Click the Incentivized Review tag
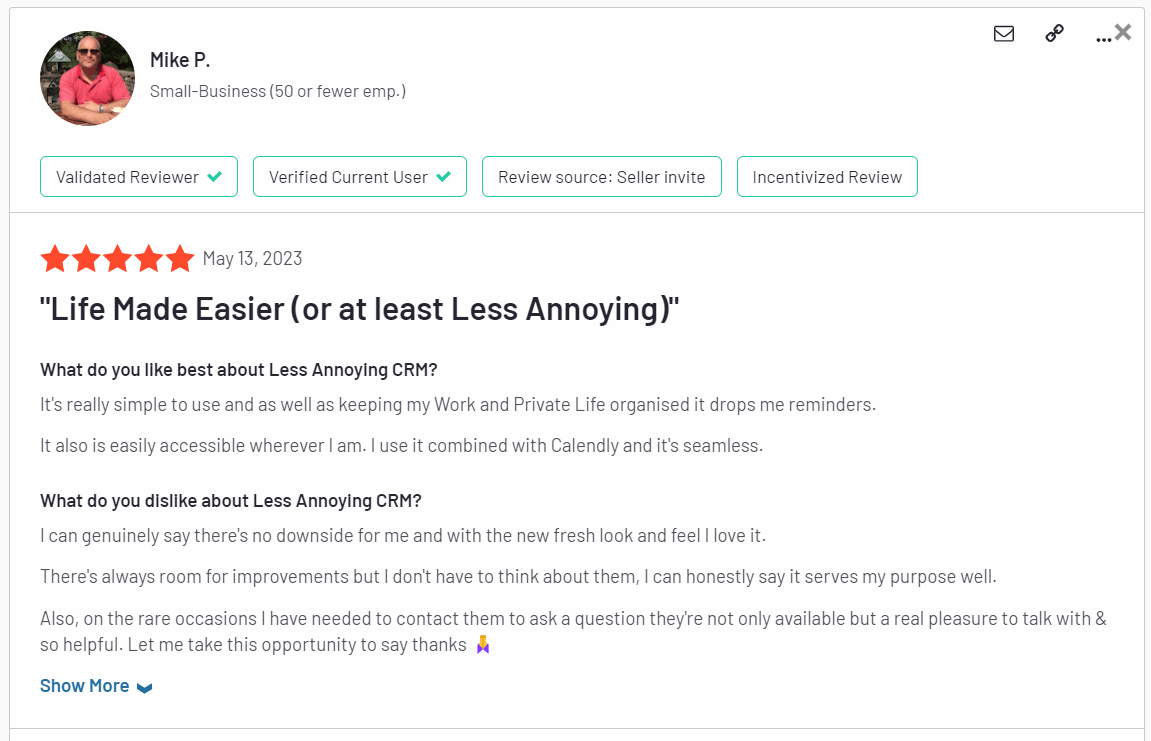Image resolution: width=1151 pixels, height=741 pixels. [827, 176]
